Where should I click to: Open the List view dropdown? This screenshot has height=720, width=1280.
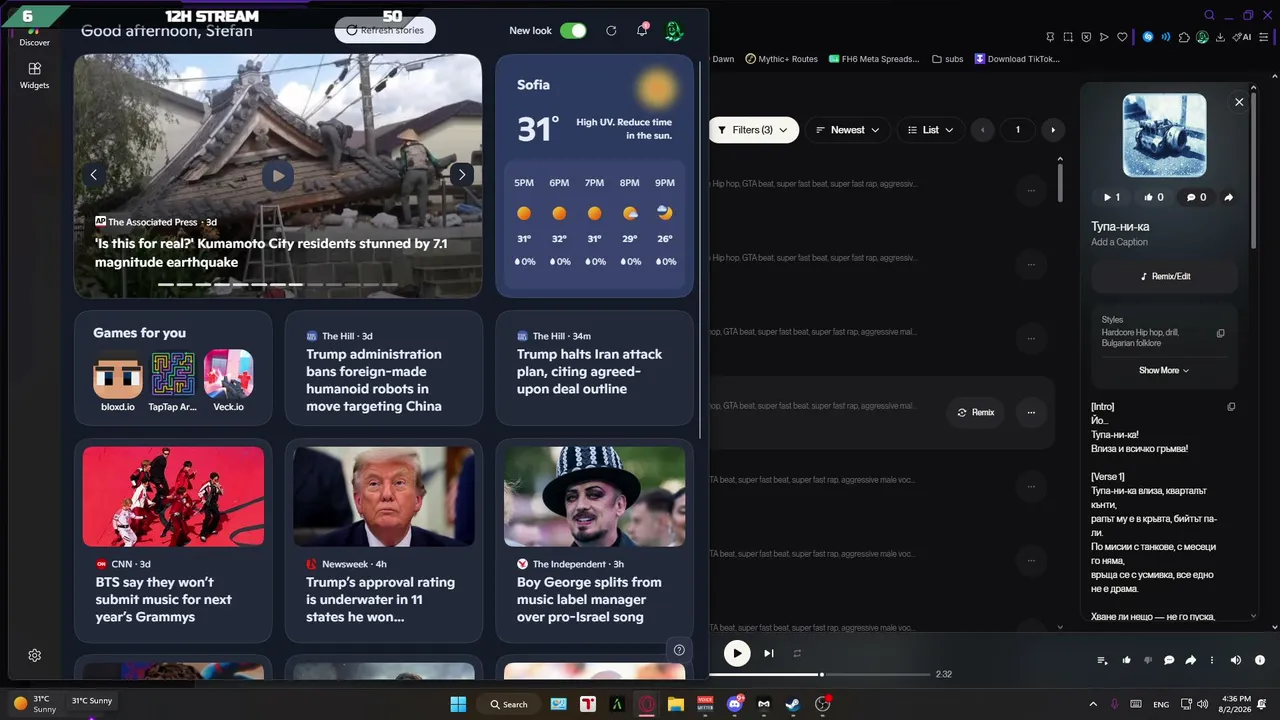(x=930, y=130)
